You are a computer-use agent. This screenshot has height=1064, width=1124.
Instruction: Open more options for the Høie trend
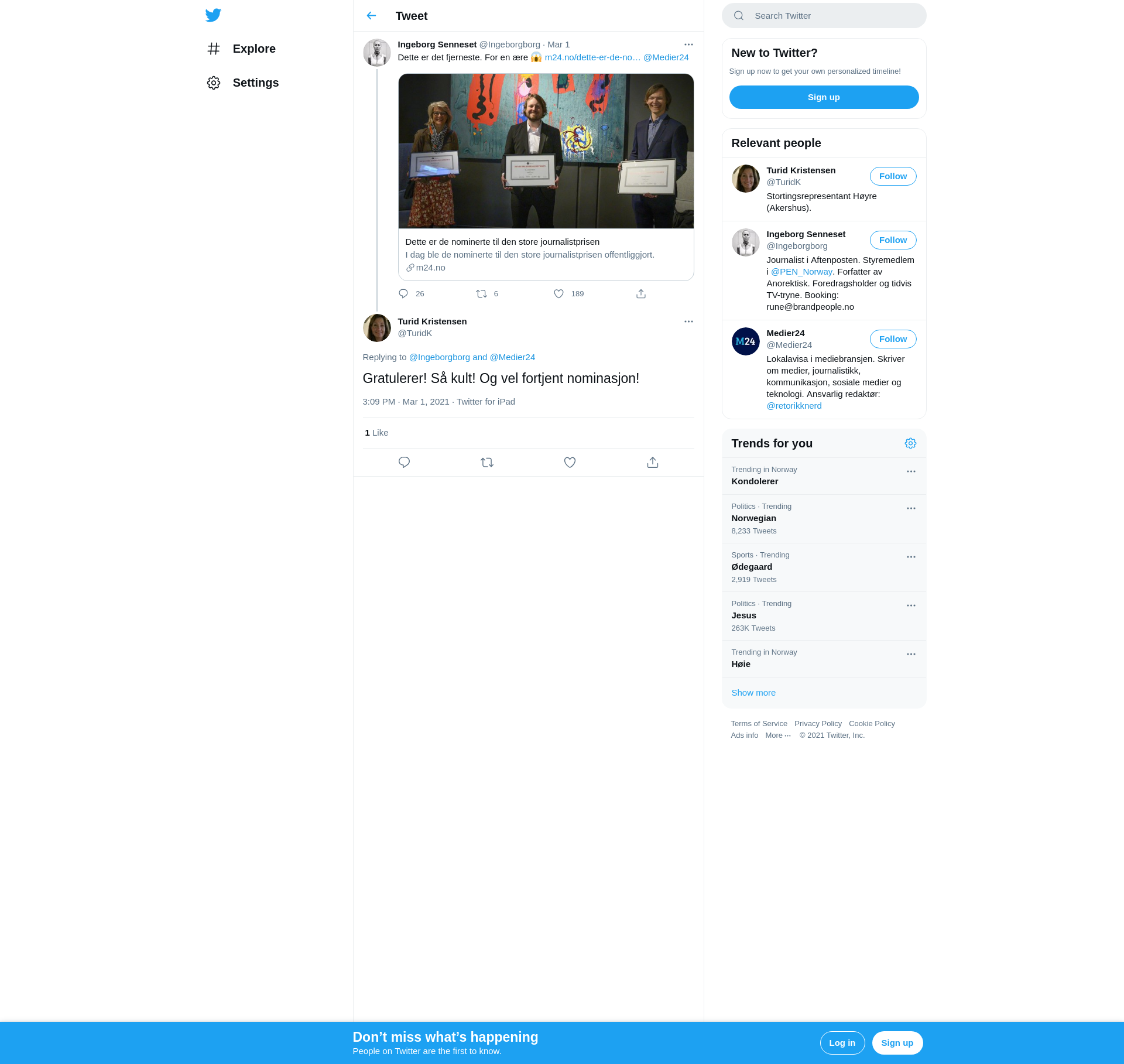911,654
